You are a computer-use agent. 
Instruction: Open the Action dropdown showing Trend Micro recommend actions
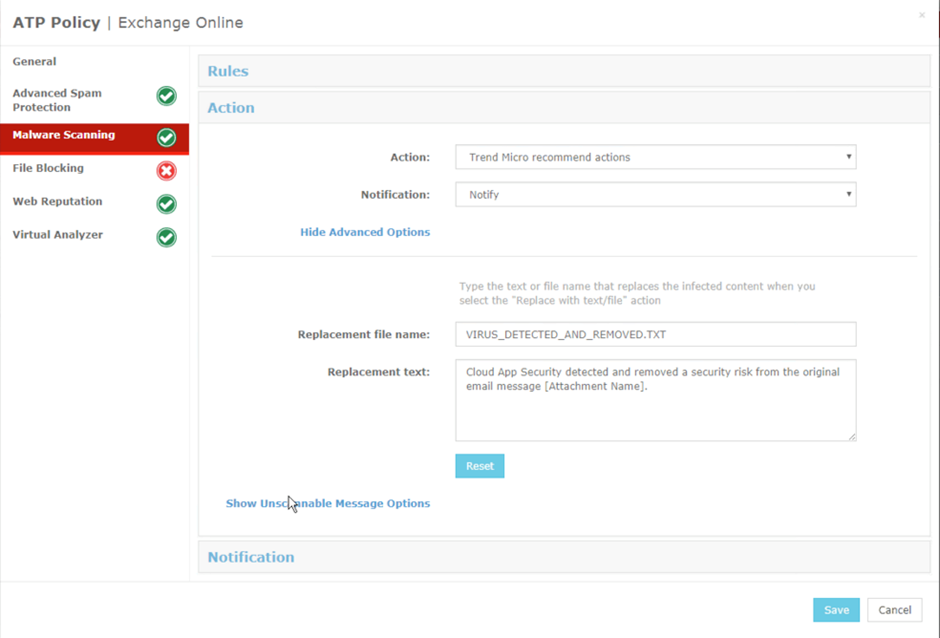(655, 157)
